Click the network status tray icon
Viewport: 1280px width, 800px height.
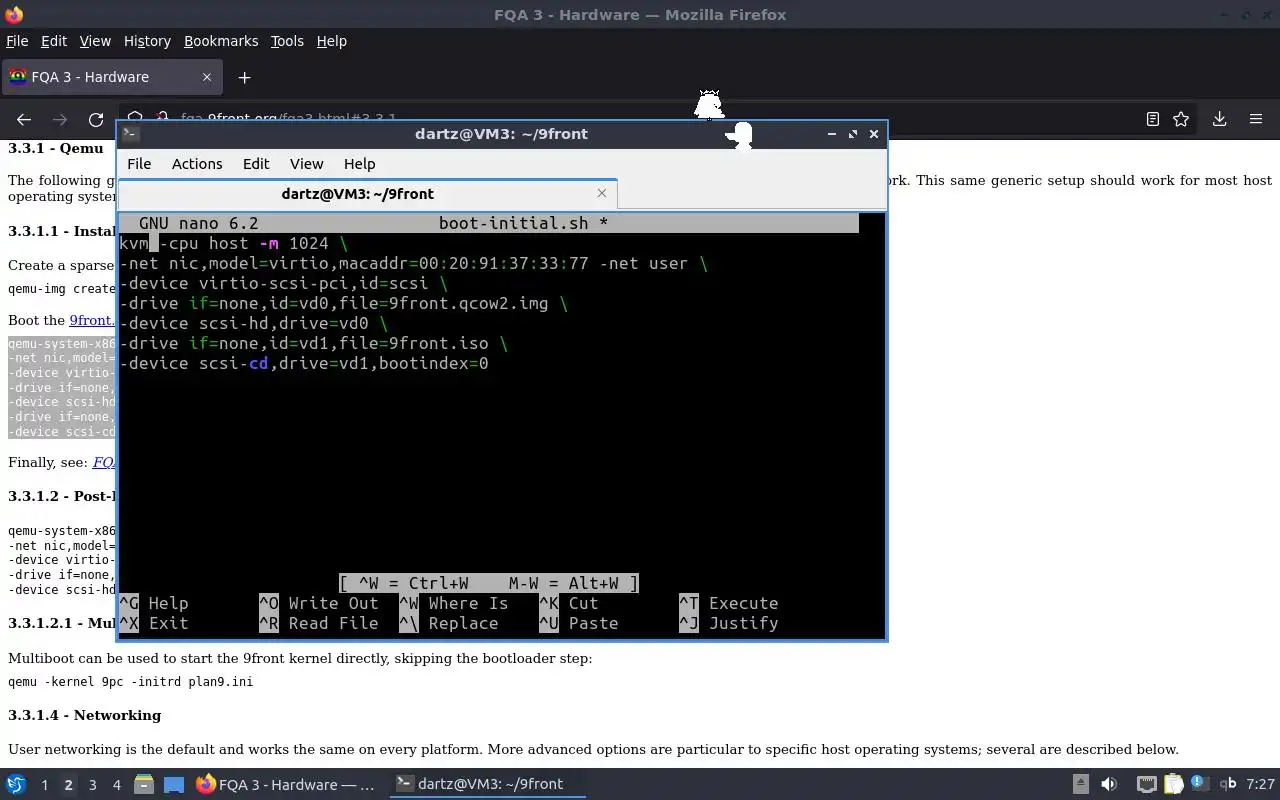[x=1147, y=784]
